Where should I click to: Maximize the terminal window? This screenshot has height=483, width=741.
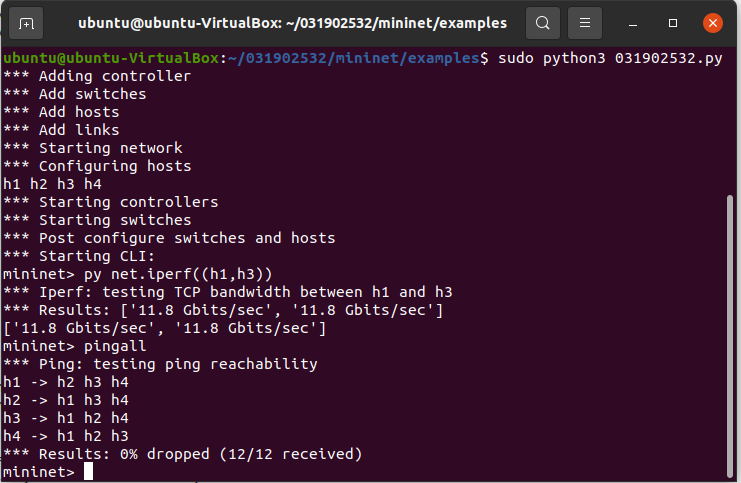[673, 23]
